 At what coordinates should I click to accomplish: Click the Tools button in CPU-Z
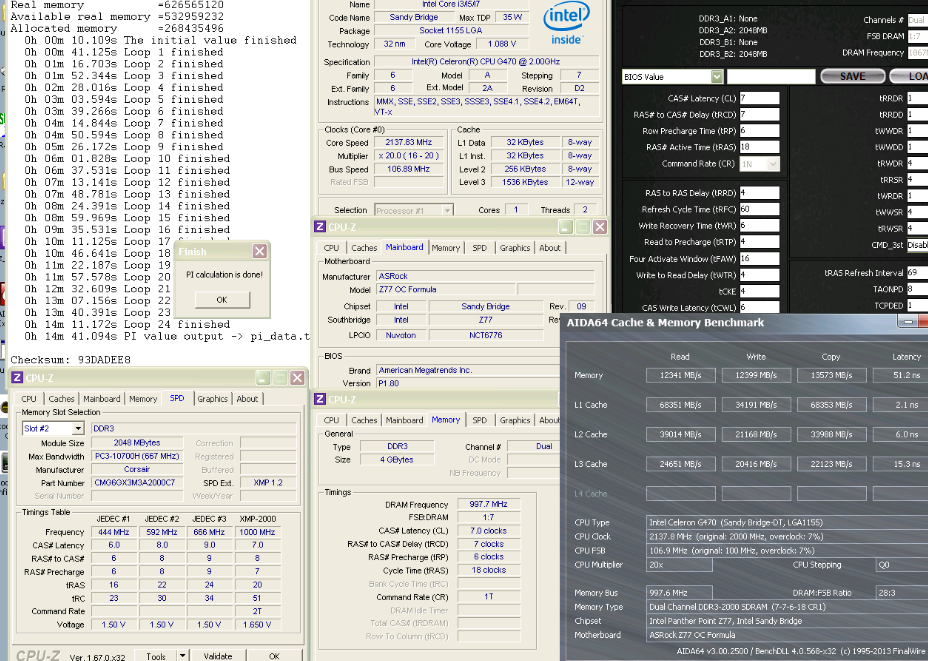point(156,656)
